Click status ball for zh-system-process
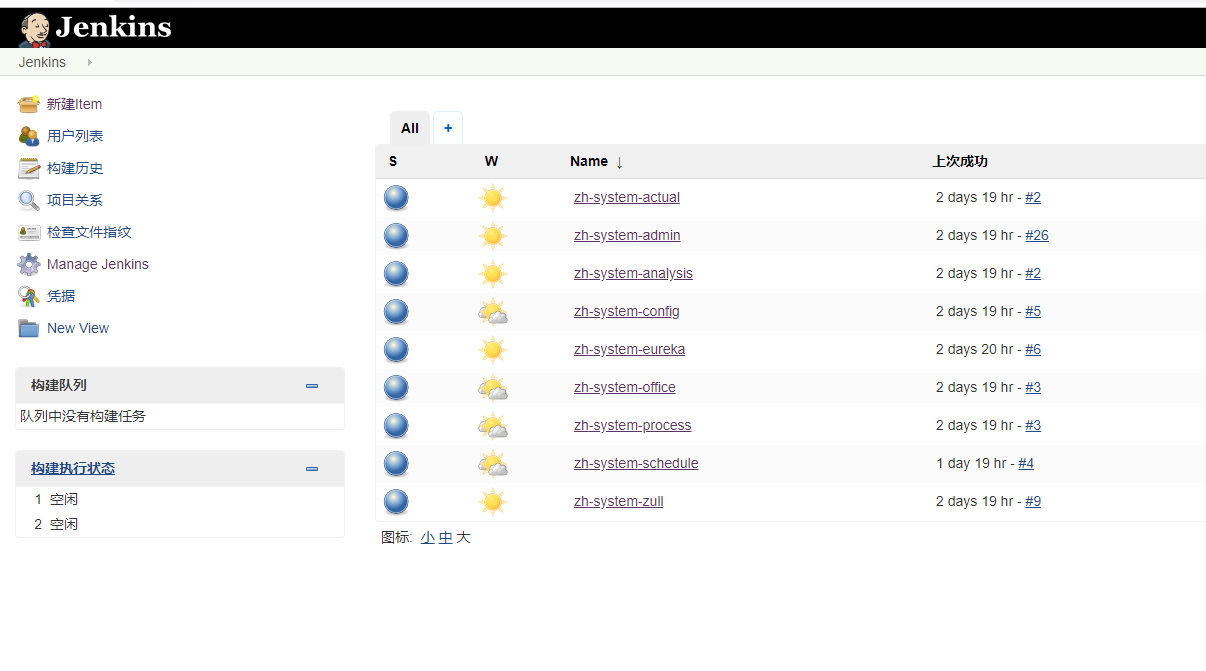This screenshot has height=671, width=1206. [396, 426]
